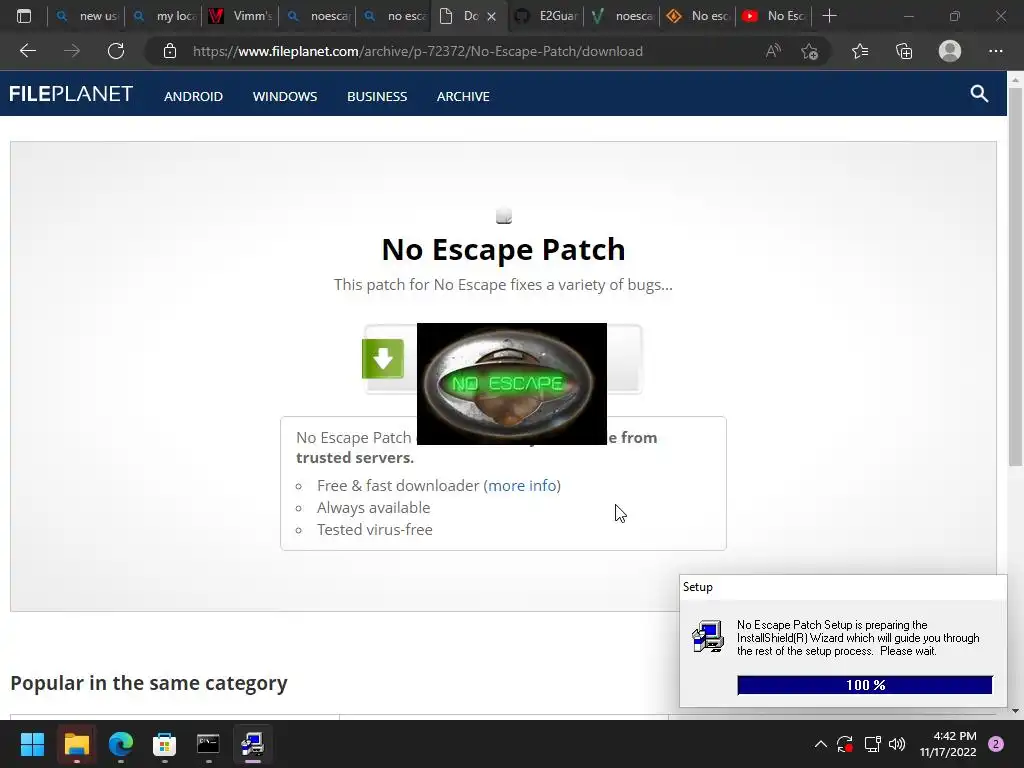The width and height of the screenshot is (1024, 768).
Task: Open Microsoft Edge from taskbar
Action: tap(121, 744)
